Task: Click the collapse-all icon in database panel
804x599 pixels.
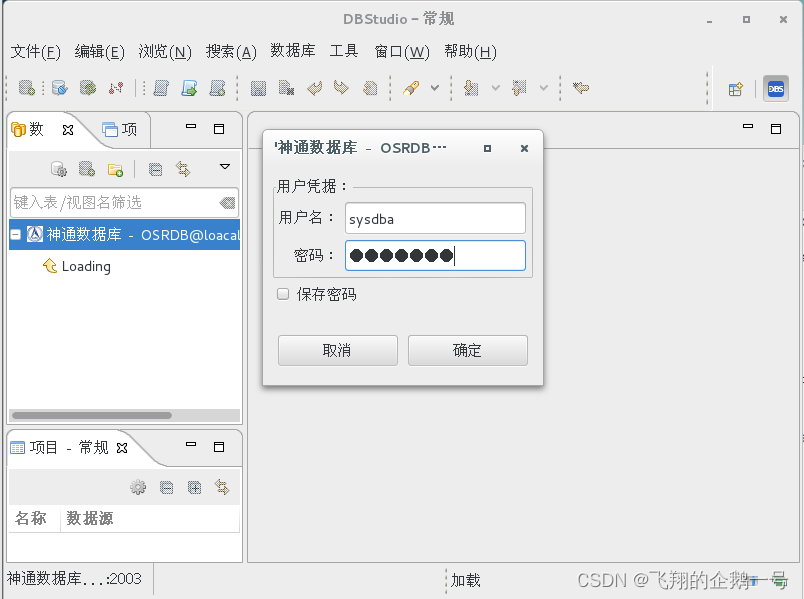Action: (x=154, y=168)
